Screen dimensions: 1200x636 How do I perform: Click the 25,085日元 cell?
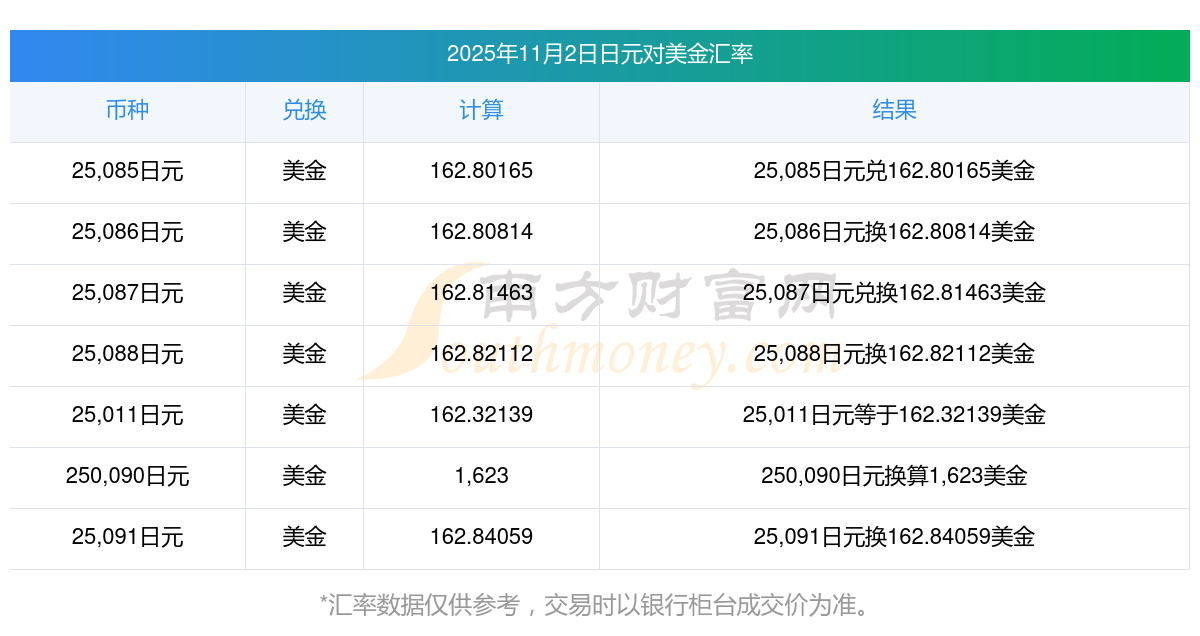coord(127,171)
